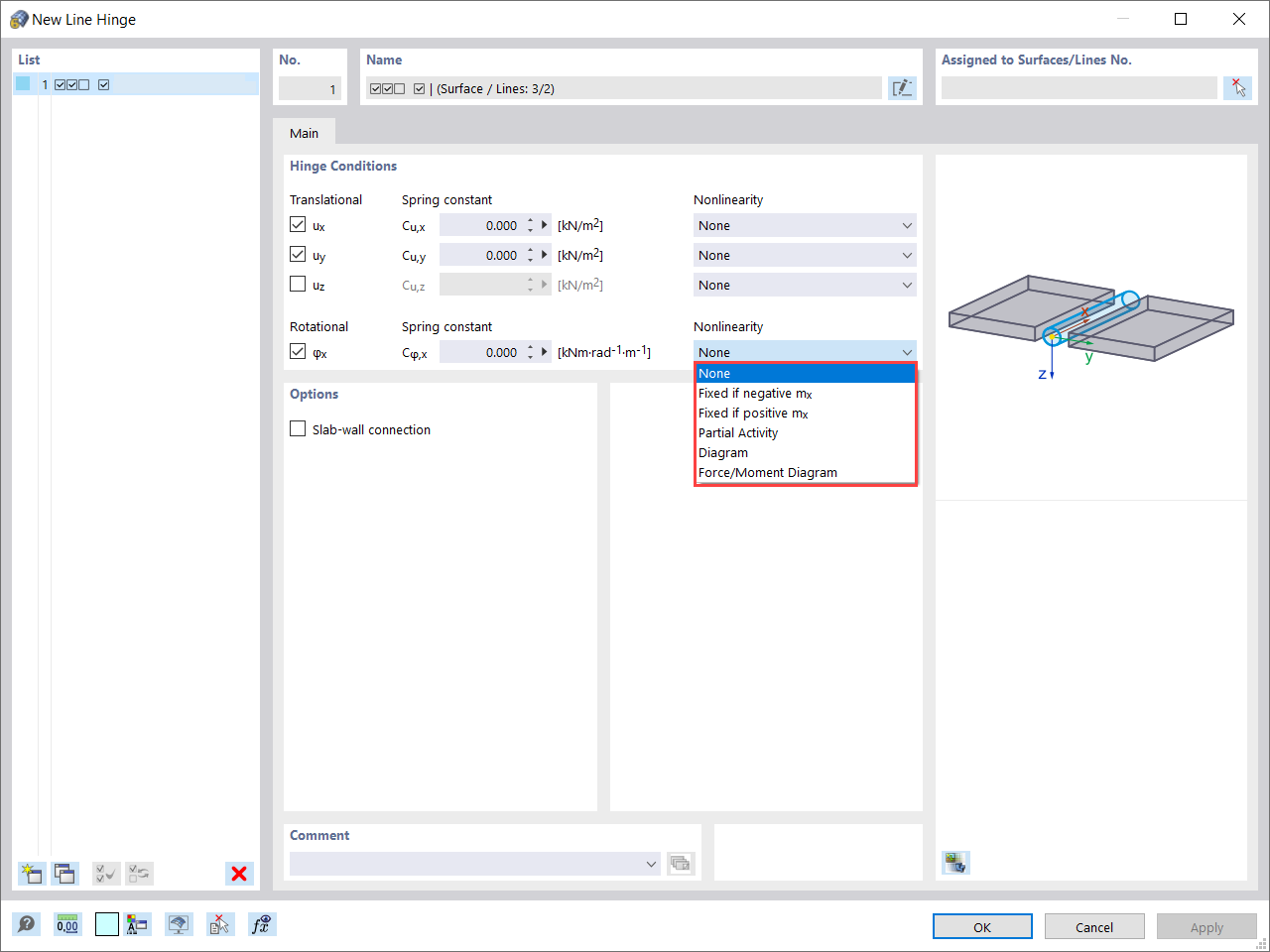Confirm the dialog with OK
This screenshot has width=1270, height=952.
981,926
